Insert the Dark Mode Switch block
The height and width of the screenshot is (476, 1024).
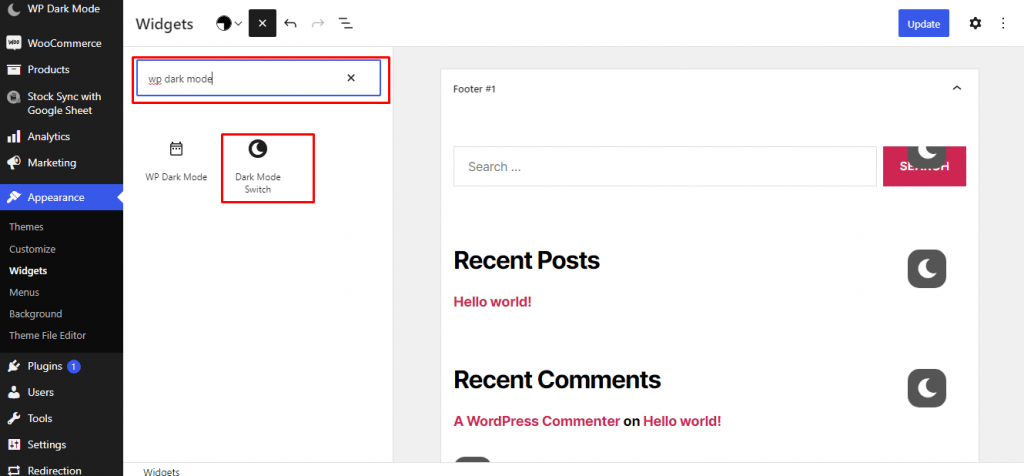click(x=258, y=167)
